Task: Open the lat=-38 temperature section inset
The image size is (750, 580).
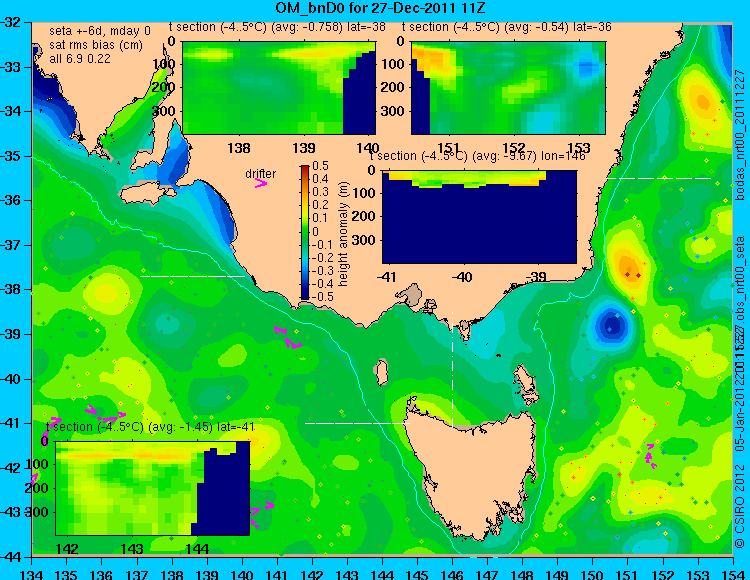Action: point(279,88)
